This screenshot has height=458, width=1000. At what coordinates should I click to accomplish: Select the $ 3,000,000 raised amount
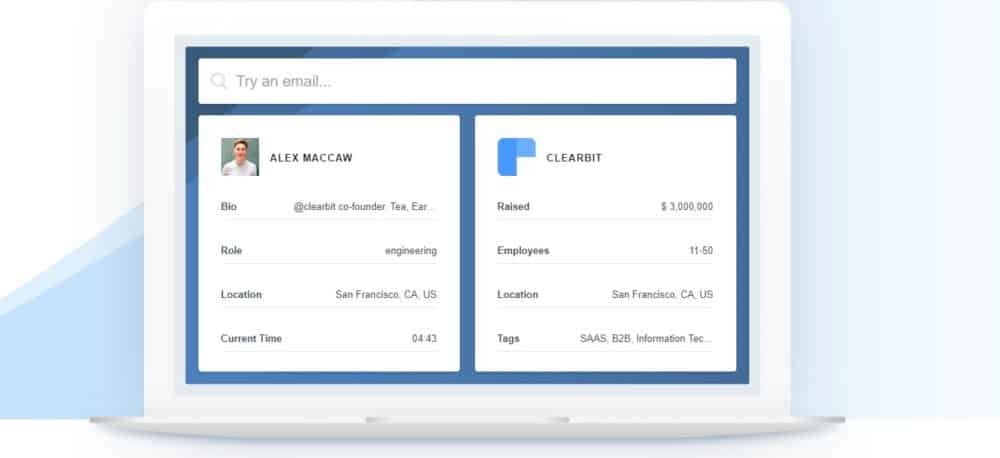tap(686, 207)
